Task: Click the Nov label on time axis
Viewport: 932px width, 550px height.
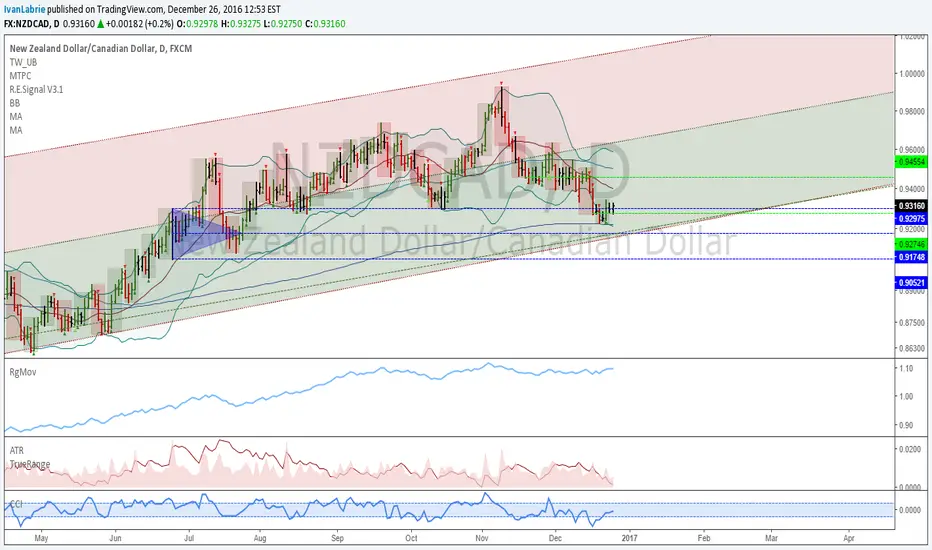Action: click(x=482, y=538)
